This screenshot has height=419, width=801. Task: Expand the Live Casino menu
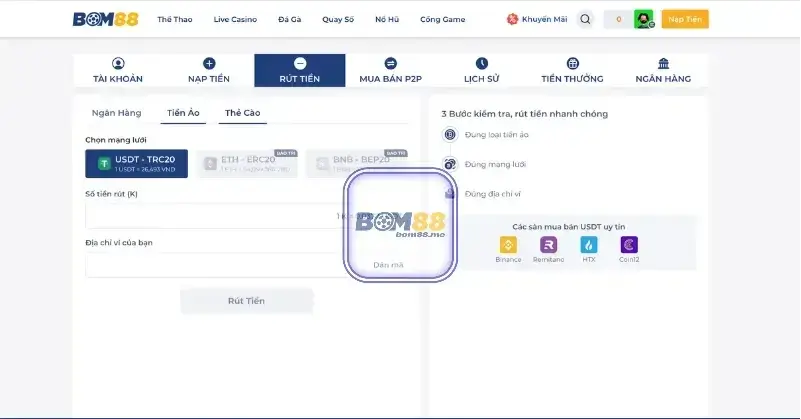point(235,19)
